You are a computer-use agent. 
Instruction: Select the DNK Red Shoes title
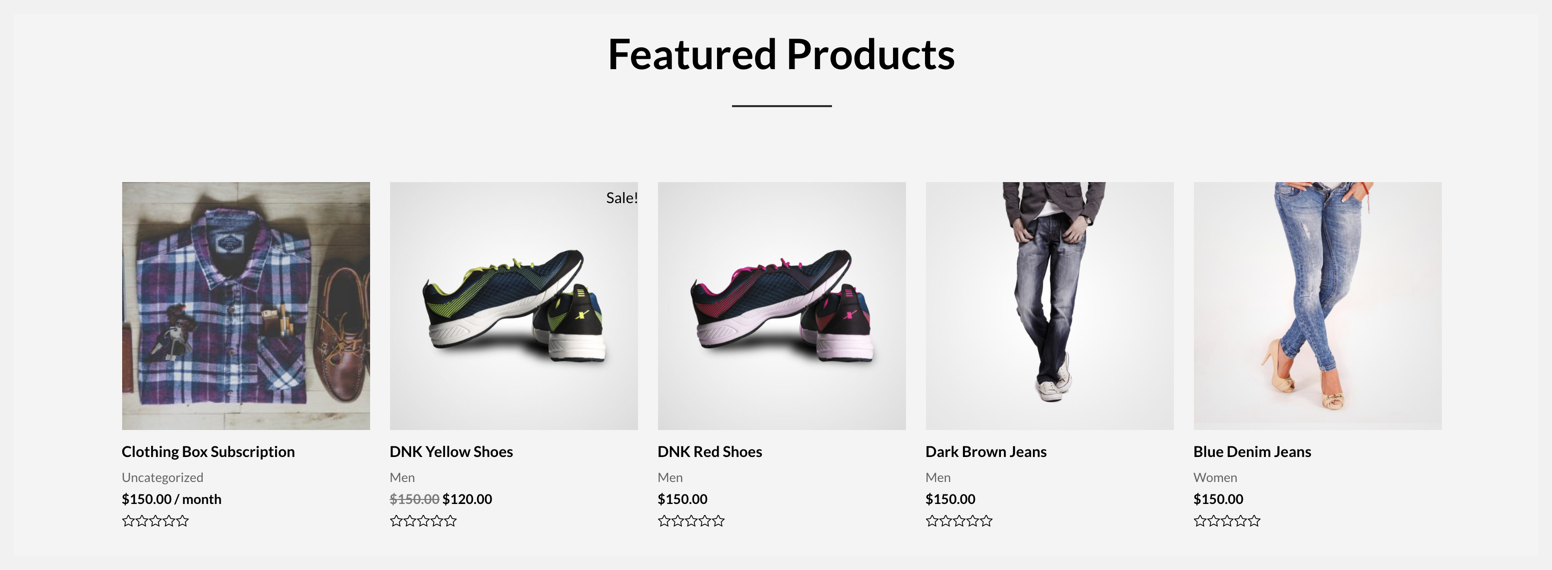coord(710,452)
